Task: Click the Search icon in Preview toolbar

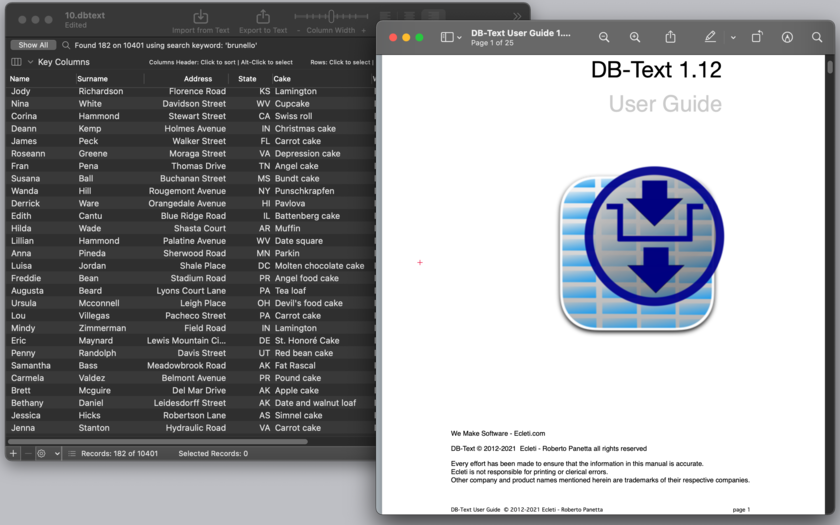Action: [x=816, y=37]
